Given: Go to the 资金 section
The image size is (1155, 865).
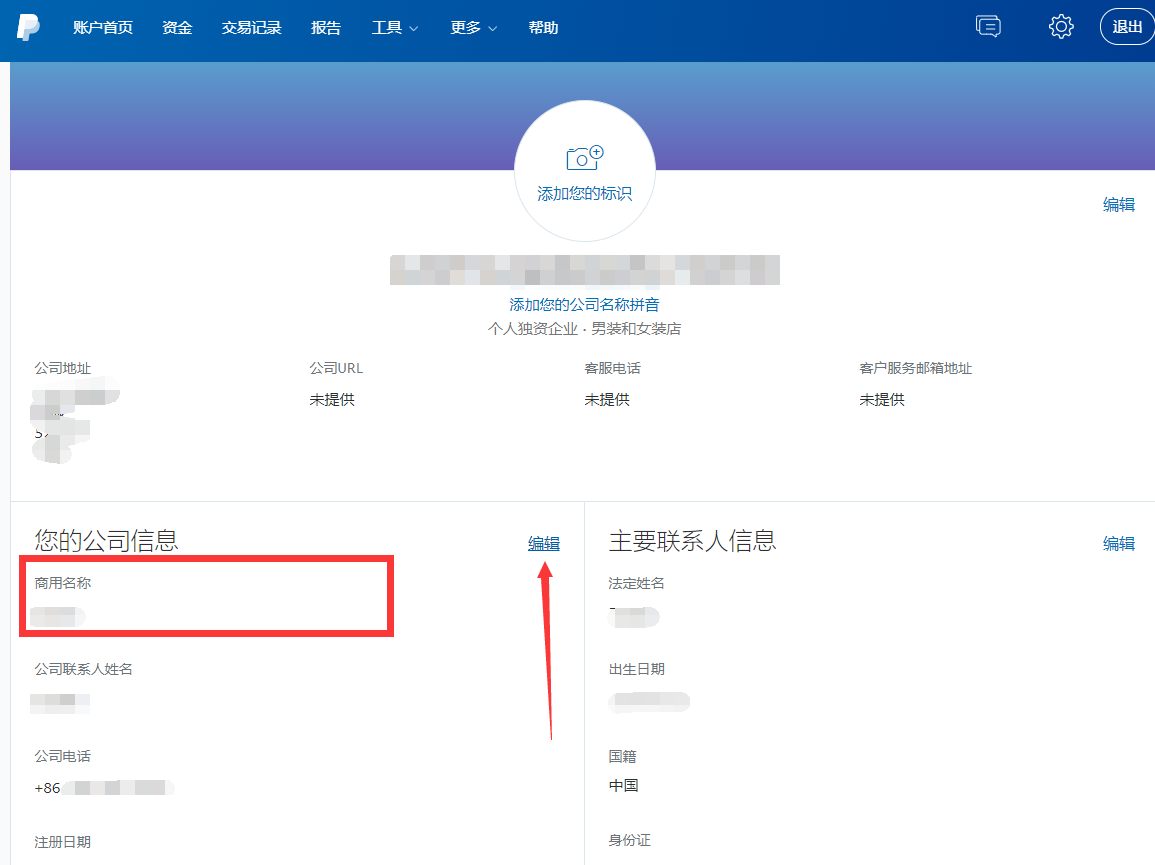Looking at the screenshot, I should [x=176, y=28].
